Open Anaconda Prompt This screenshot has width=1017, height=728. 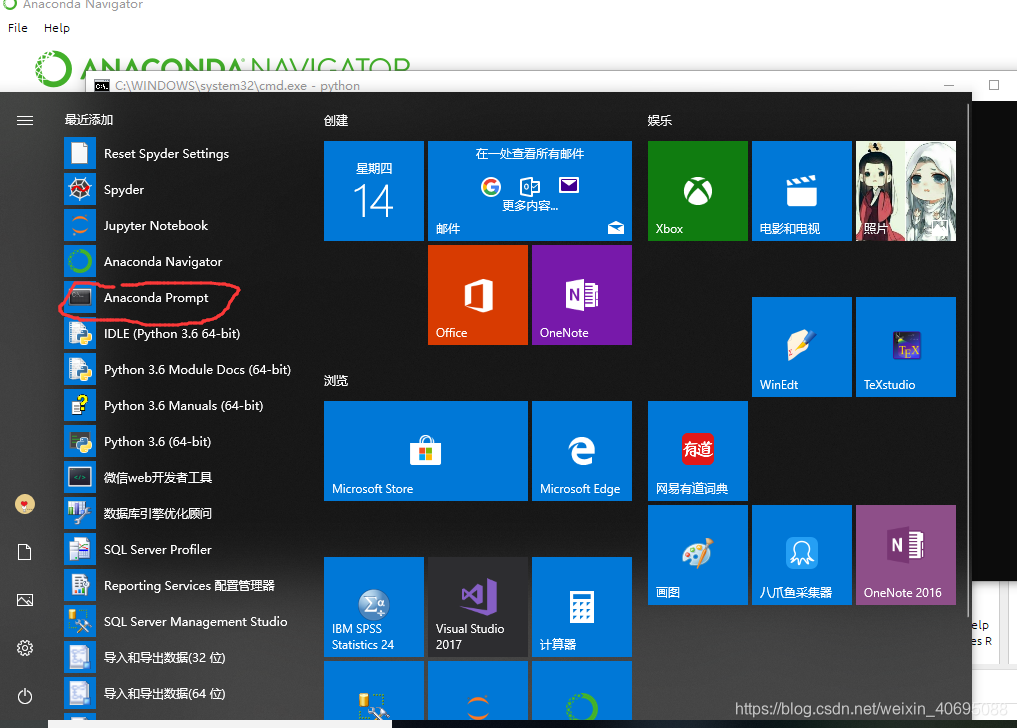click(178, 298)
